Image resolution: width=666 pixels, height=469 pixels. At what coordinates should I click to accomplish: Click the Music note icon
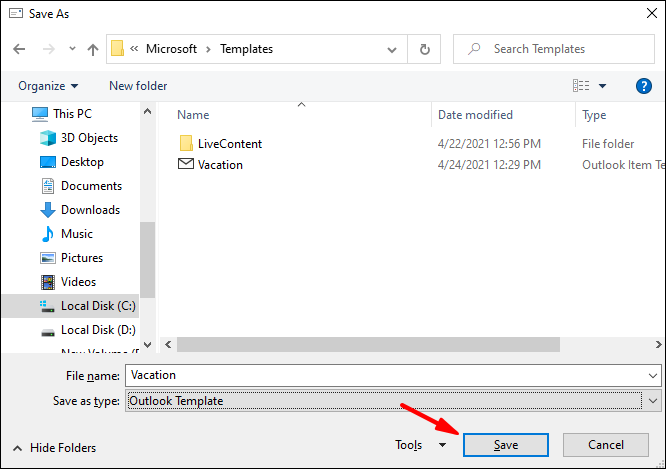(x=48, y=234)
